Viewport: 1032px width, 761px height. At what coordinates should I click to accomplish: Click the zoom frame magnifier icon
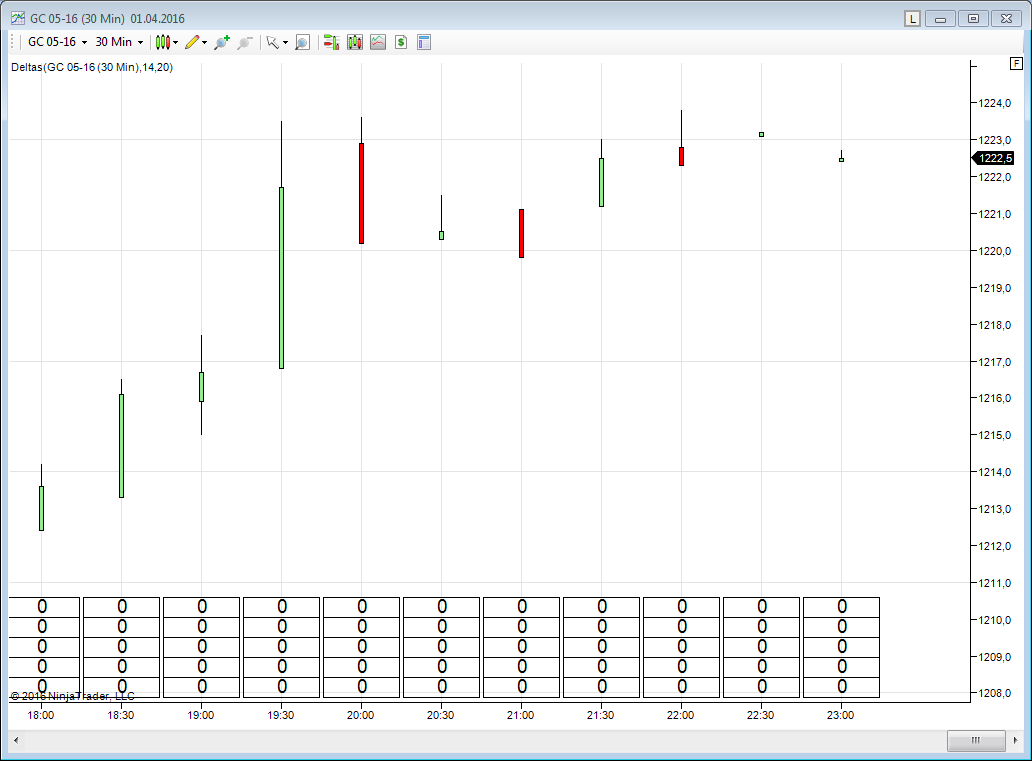[302, 42]
